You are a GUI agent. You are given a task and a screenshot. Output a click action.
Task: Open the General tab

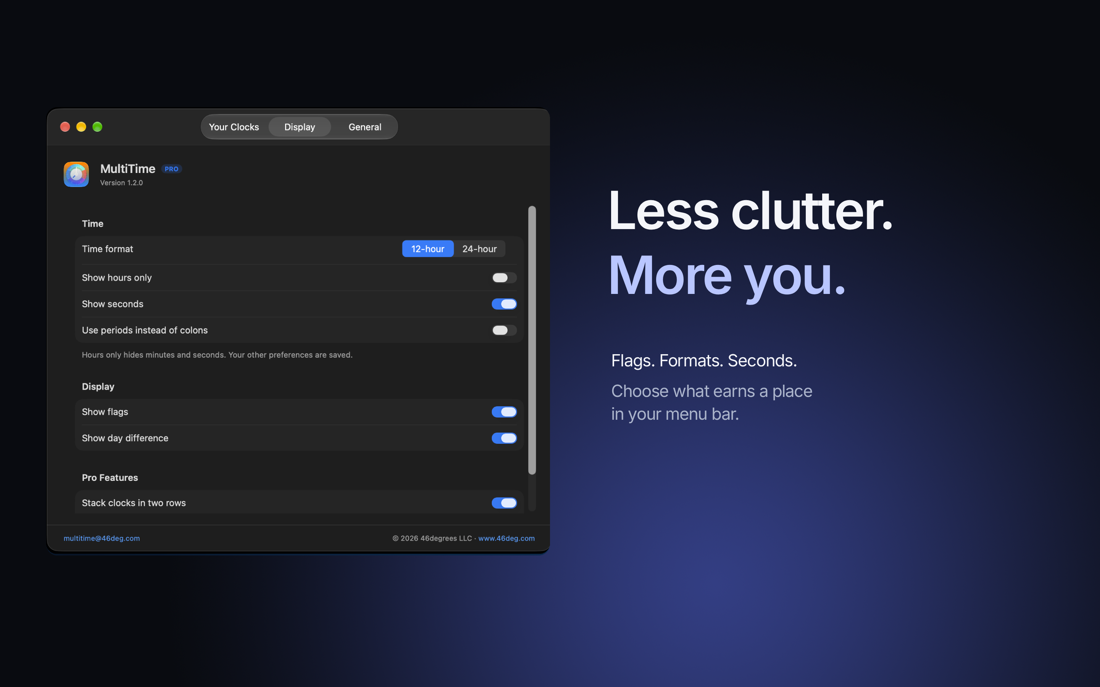(x=365, y=127)
